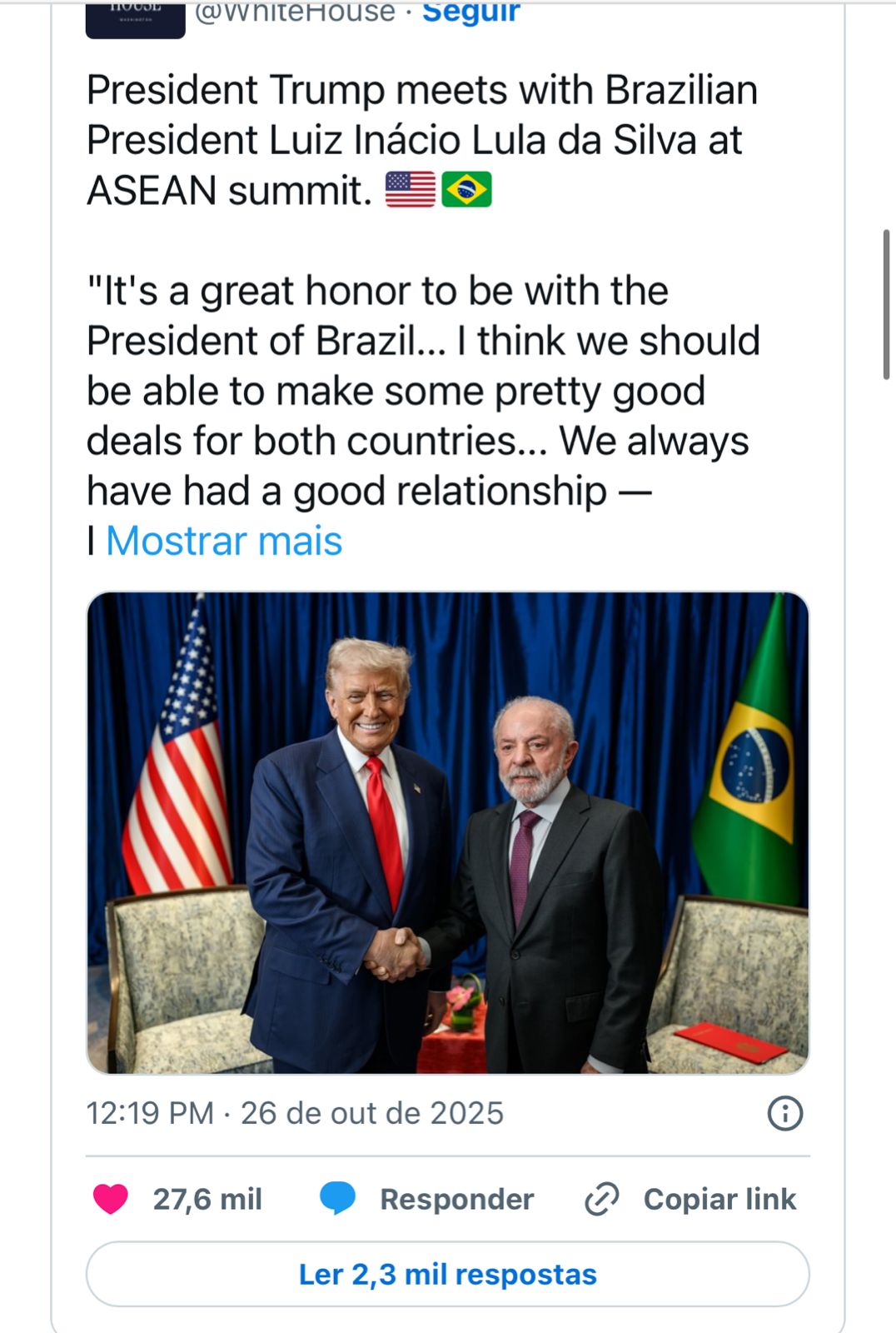Follow the account via Seguir
Screen dimensions: 896x1333
click(470, 13)
